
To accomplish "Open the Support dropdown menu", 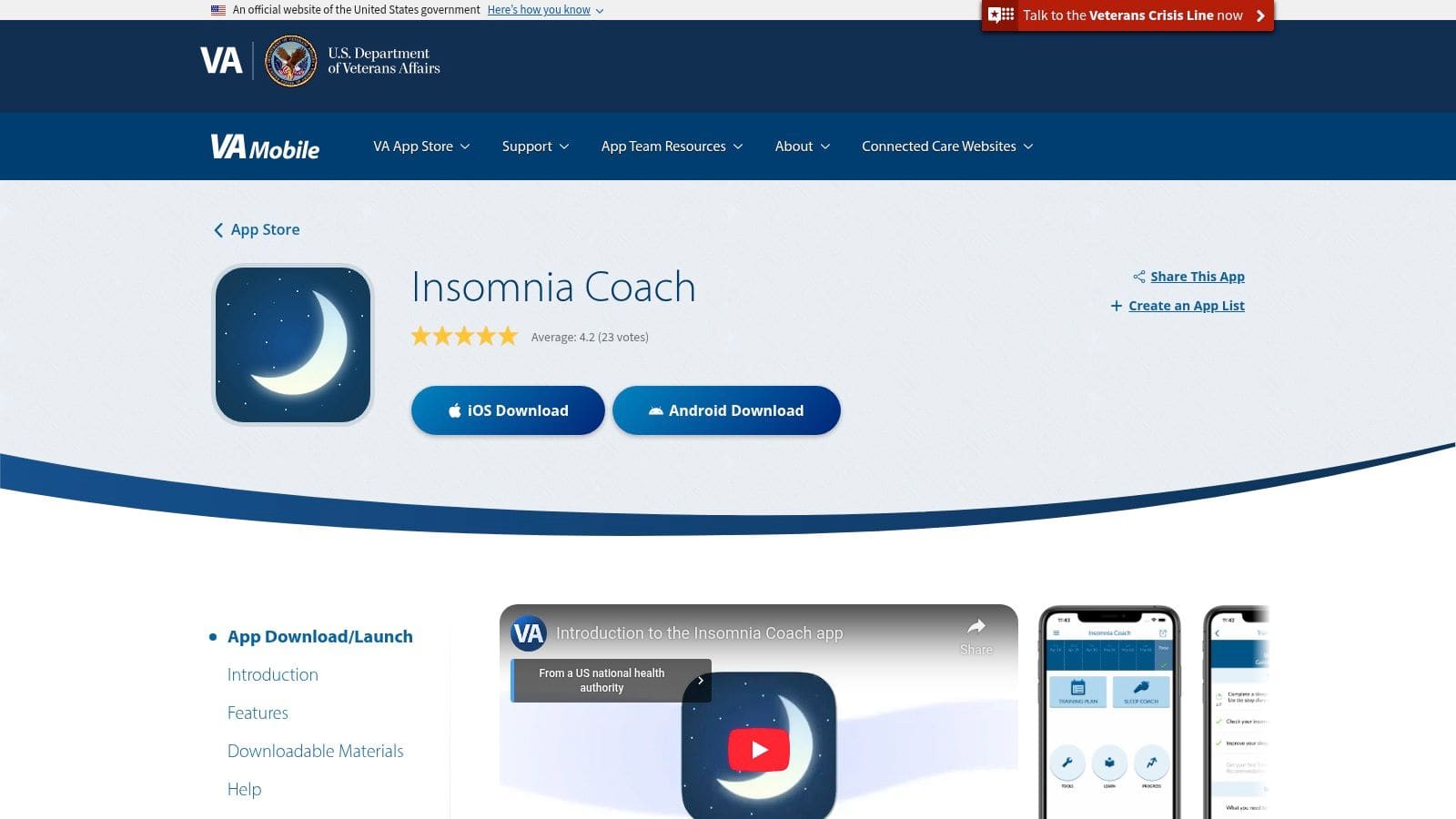I will click(x=535, y=147).
